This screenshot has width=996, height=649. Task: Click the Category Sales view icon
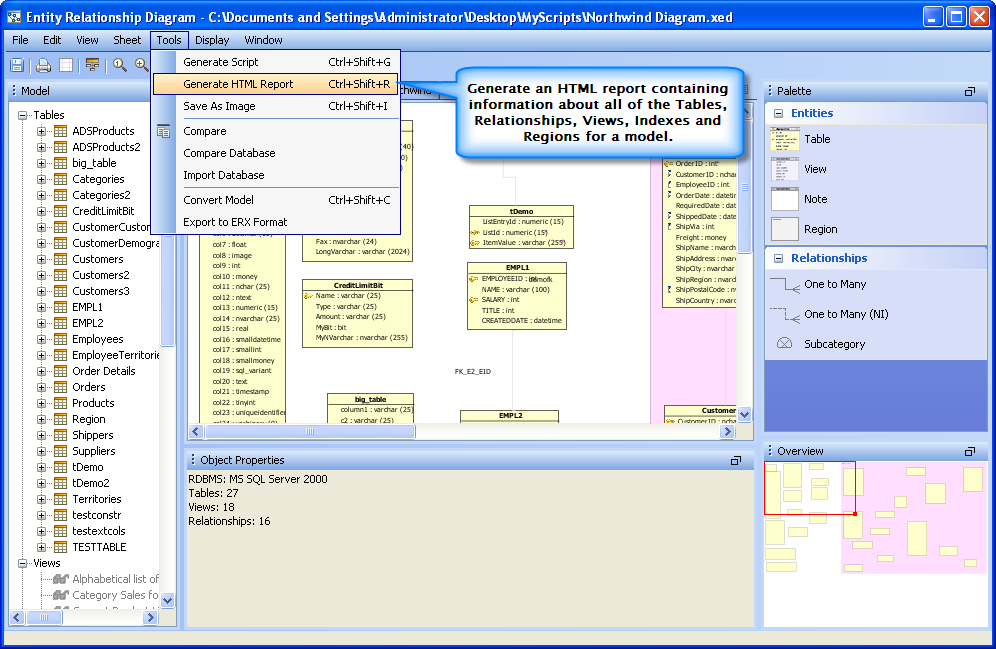coord(60,595)
